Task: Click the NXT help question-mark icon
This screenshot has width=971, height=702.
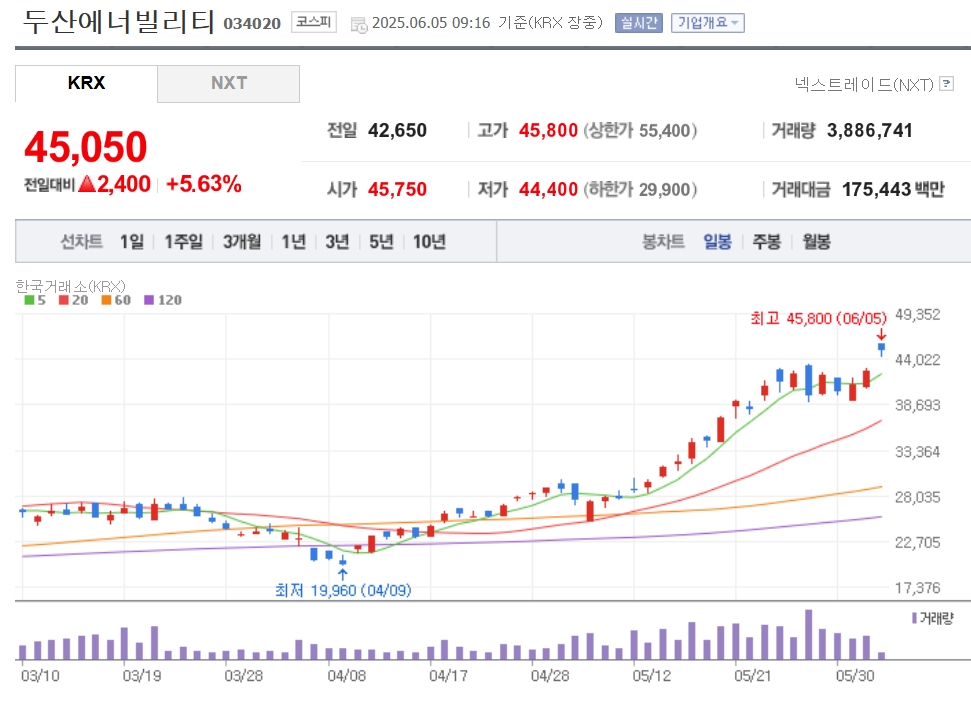Action: pos(946,84)
